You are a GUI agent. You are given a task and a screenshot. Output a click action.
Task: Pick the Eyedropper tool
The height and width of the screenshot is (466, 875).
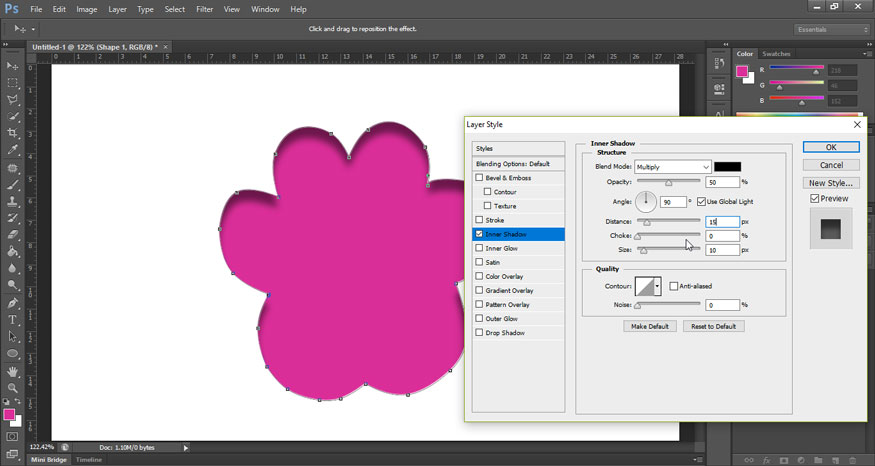[x=13, y=150]
